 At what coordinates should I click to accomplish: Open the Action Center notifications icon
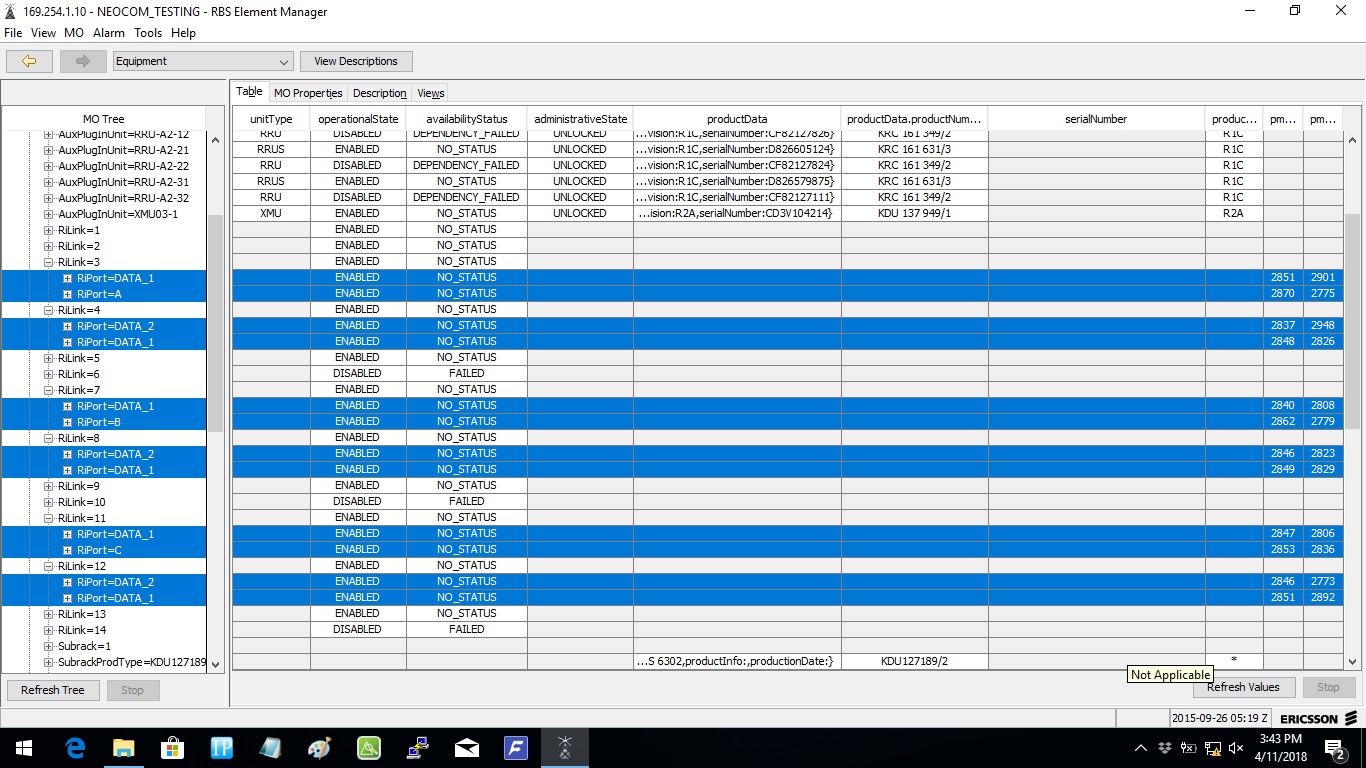point(1335,748)
